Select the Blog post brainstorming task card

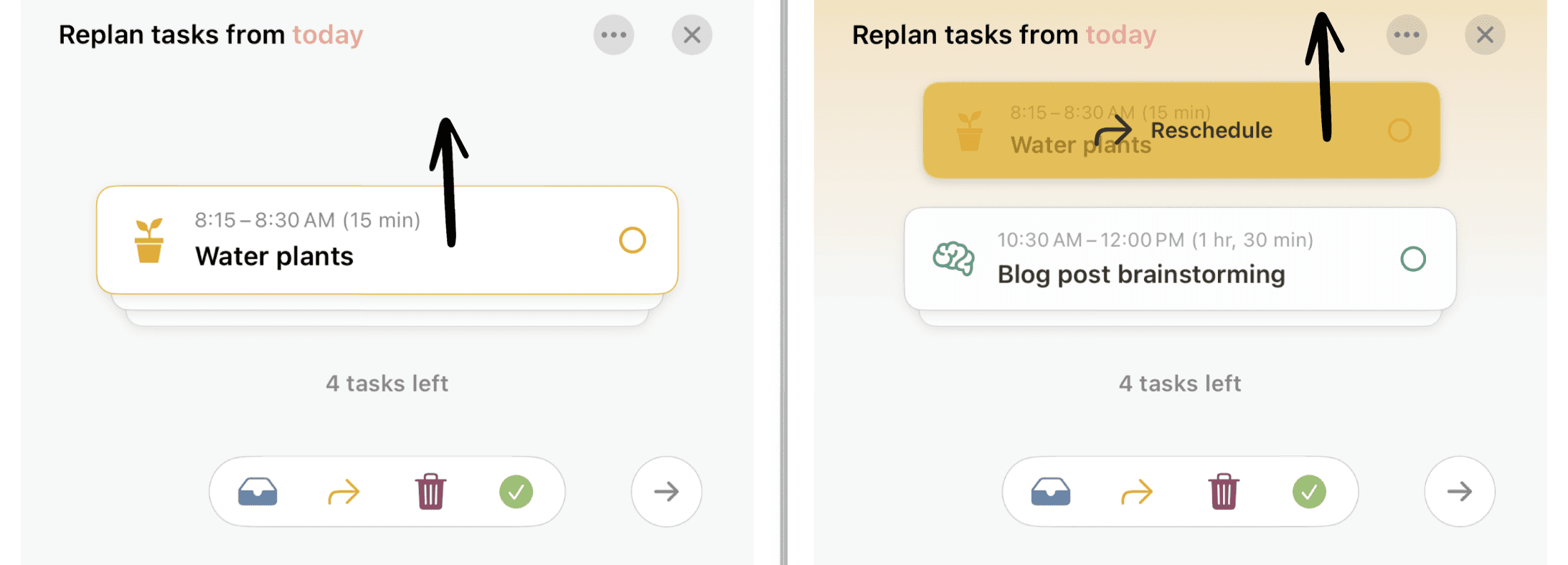1180,259
